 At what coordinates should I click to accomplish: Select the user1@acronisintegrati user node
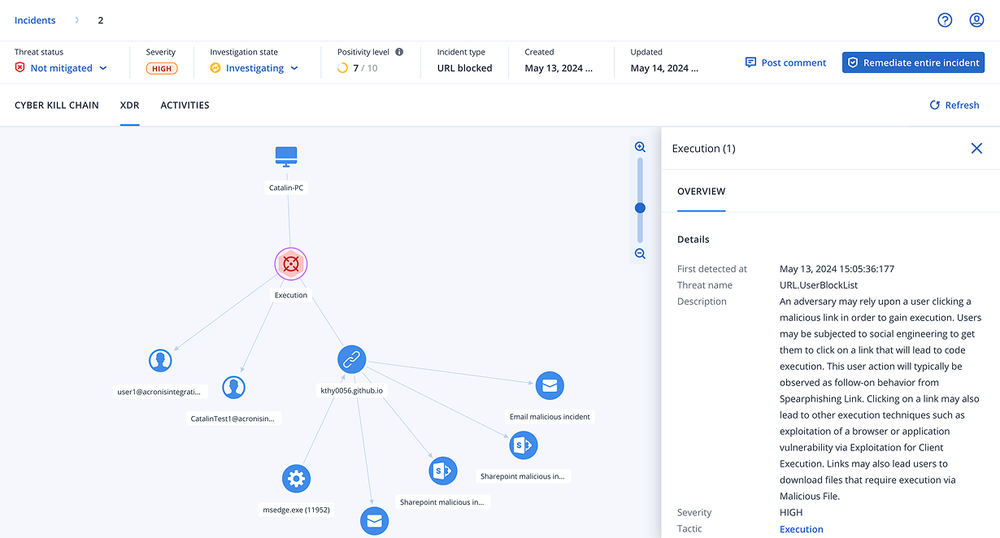(160, 361)
